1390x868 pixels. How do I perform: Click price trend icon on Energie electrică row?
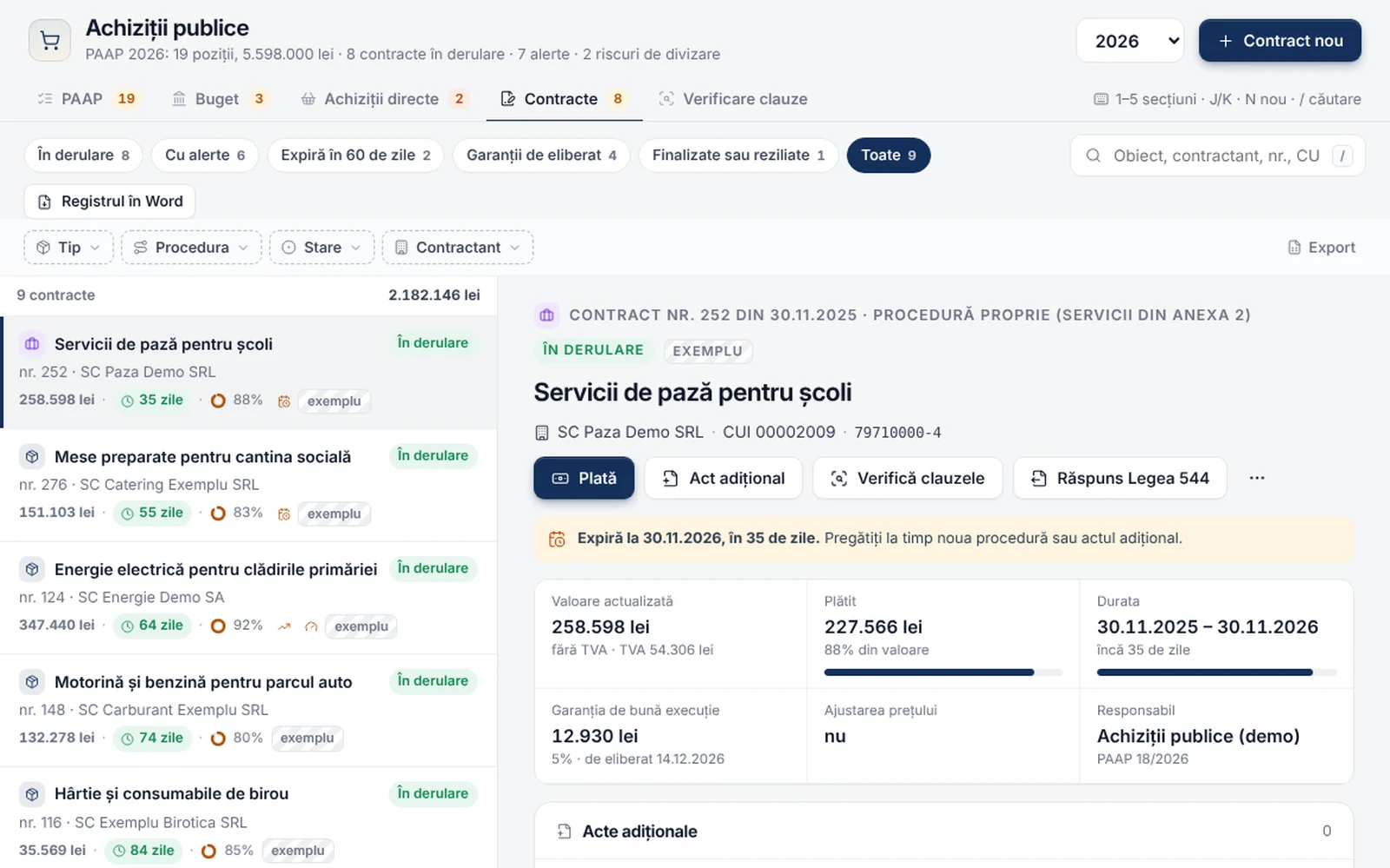pyautogui.click(x=284, y=626)
